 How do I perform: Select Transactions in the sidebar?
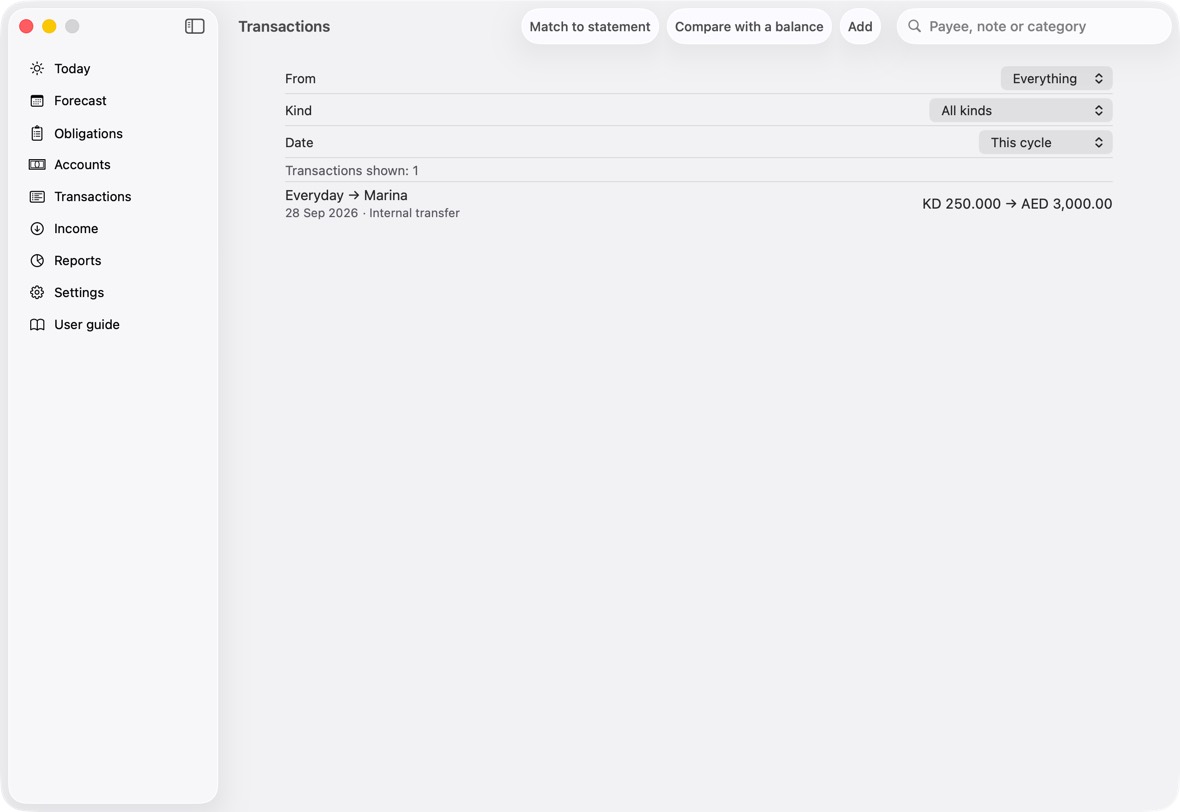tap(93, 196)
